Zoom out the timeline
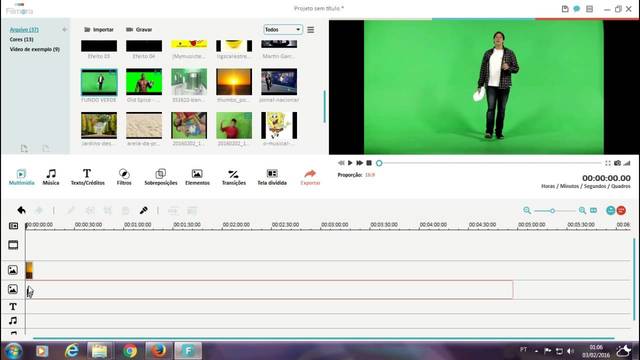The width and height of the screenshot is (640, 360). 527,211
